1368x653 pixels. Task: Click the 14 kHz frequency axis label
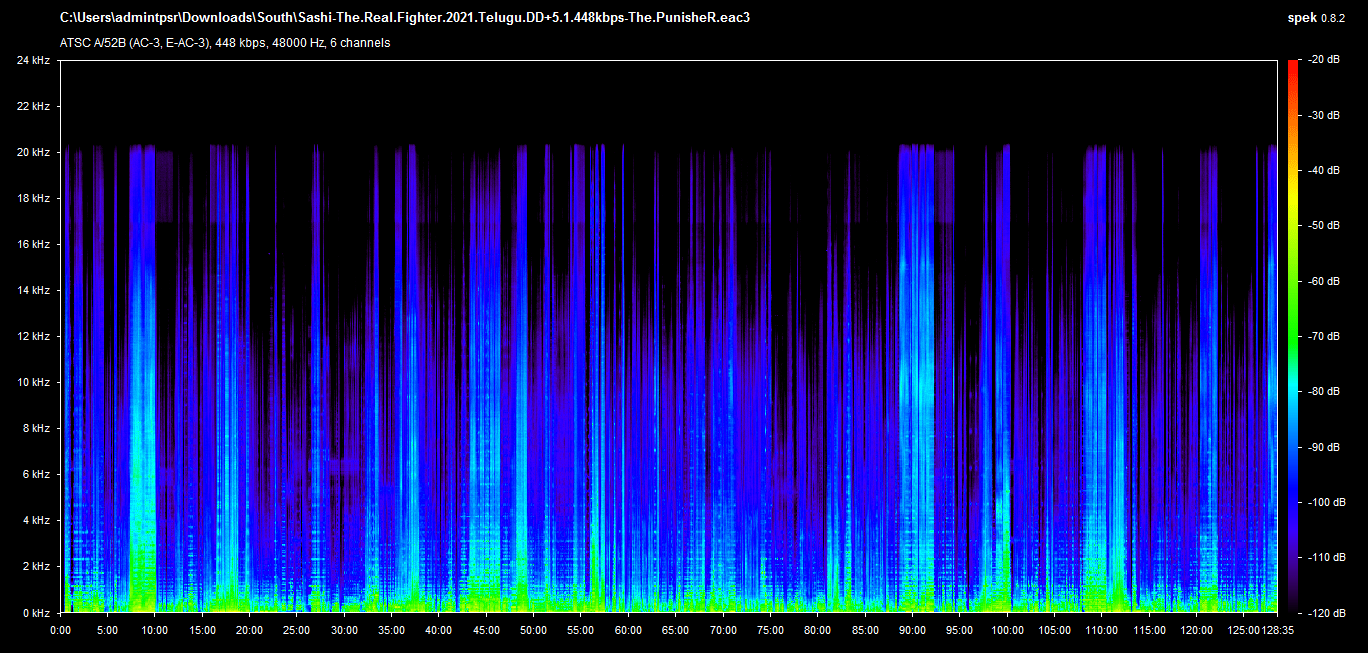(33, 290)
